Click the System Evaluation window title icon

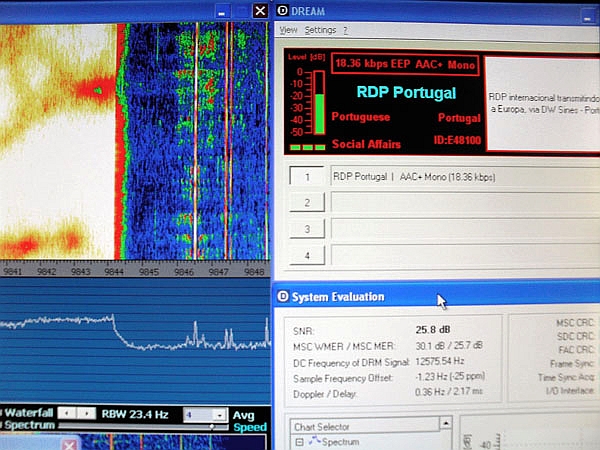click(x=283, y=296)
